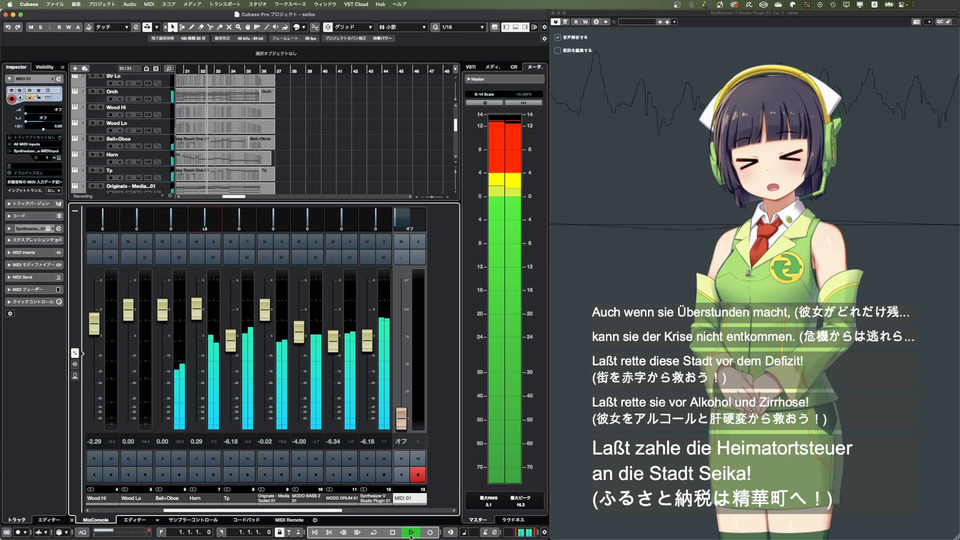Solo the Tp channel in MixConsole
The width and height of the screenshot is (960, 540).
pyautogui.click(x=247, y=242)
